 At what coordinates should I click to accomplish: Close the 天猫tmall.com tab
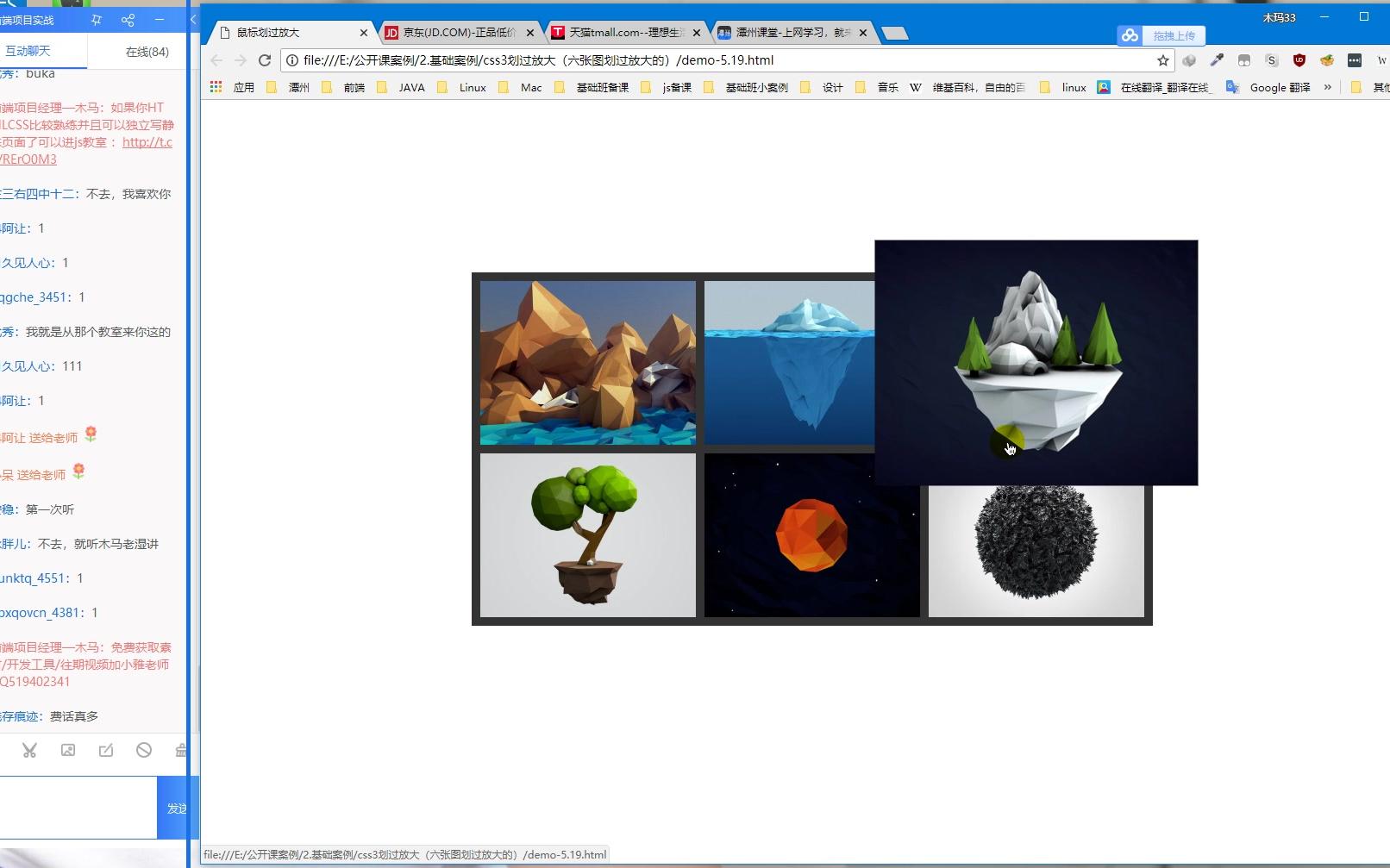click(697, 33)
